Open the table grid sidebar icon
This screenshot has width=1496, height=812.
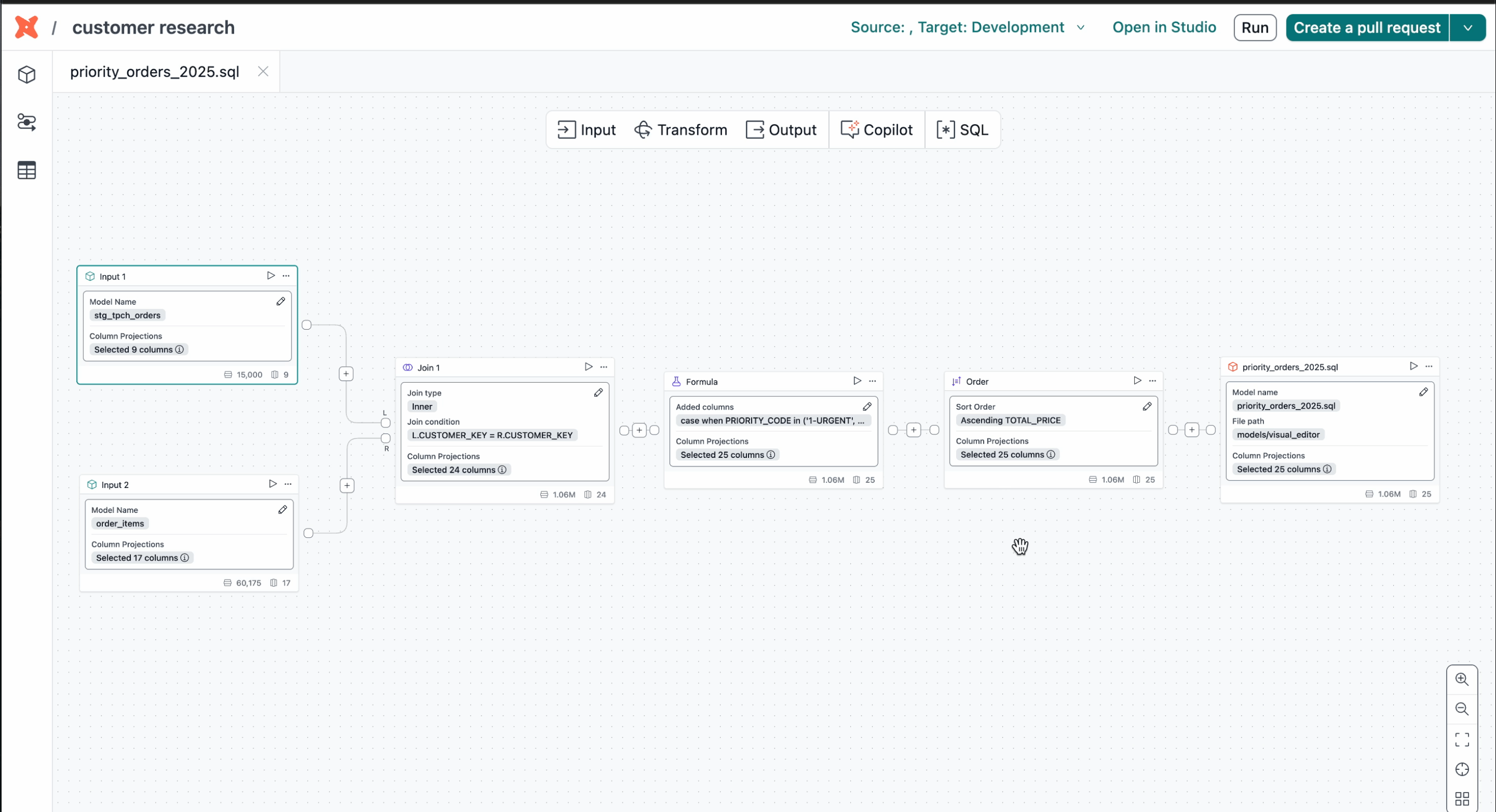coord(26,170)
